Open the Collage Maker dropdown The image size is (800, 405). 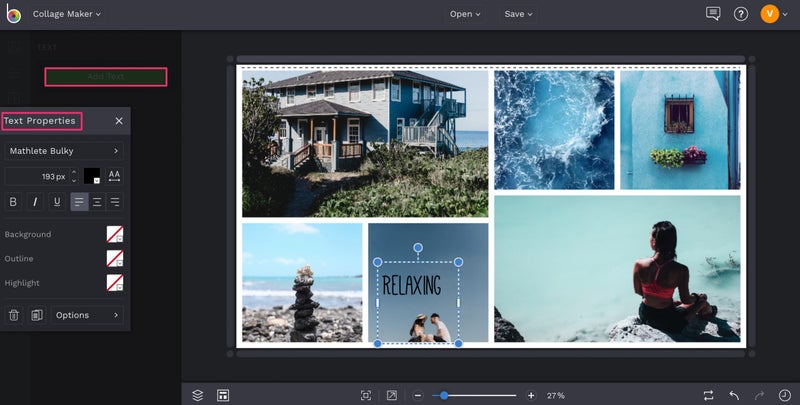[x=66, y=14]
